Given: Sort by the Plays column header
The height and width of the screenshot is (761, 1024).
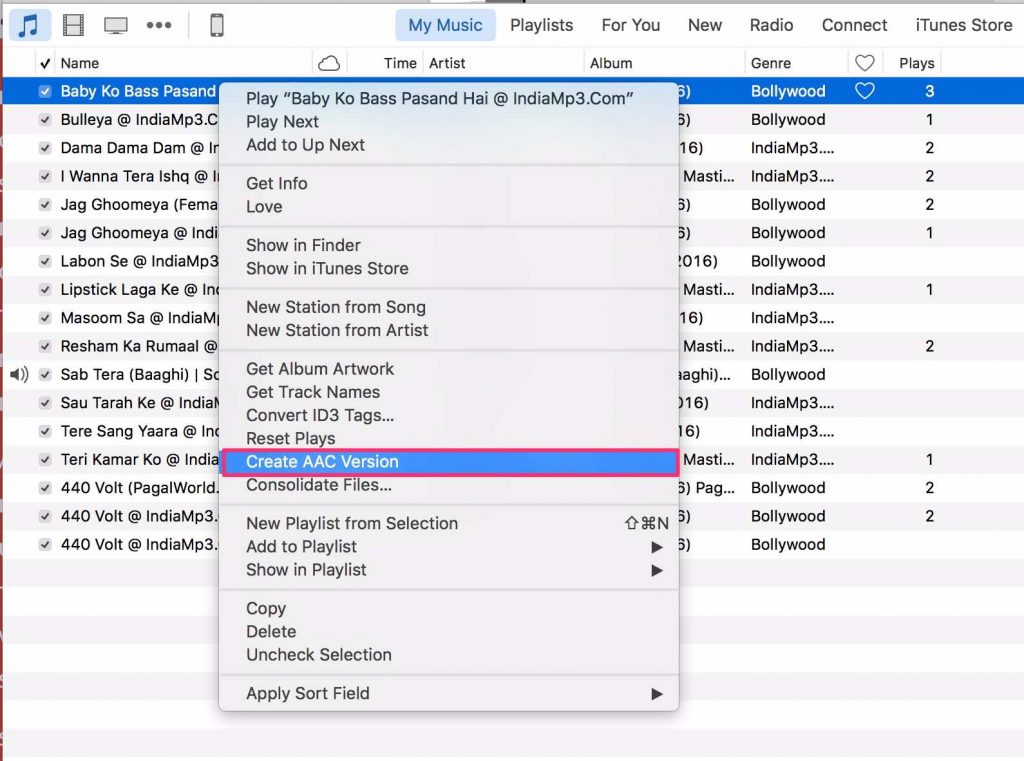Looking at the screenshot, I should click(x=916, y=63).
